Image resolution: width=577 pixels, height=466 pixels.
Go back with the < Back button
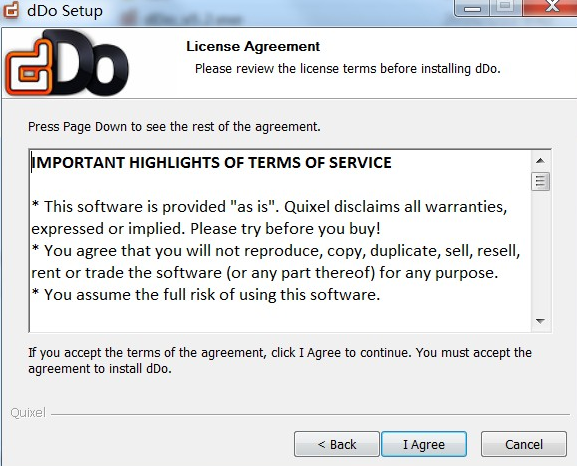pyautogui.click(x=337, y=444)
